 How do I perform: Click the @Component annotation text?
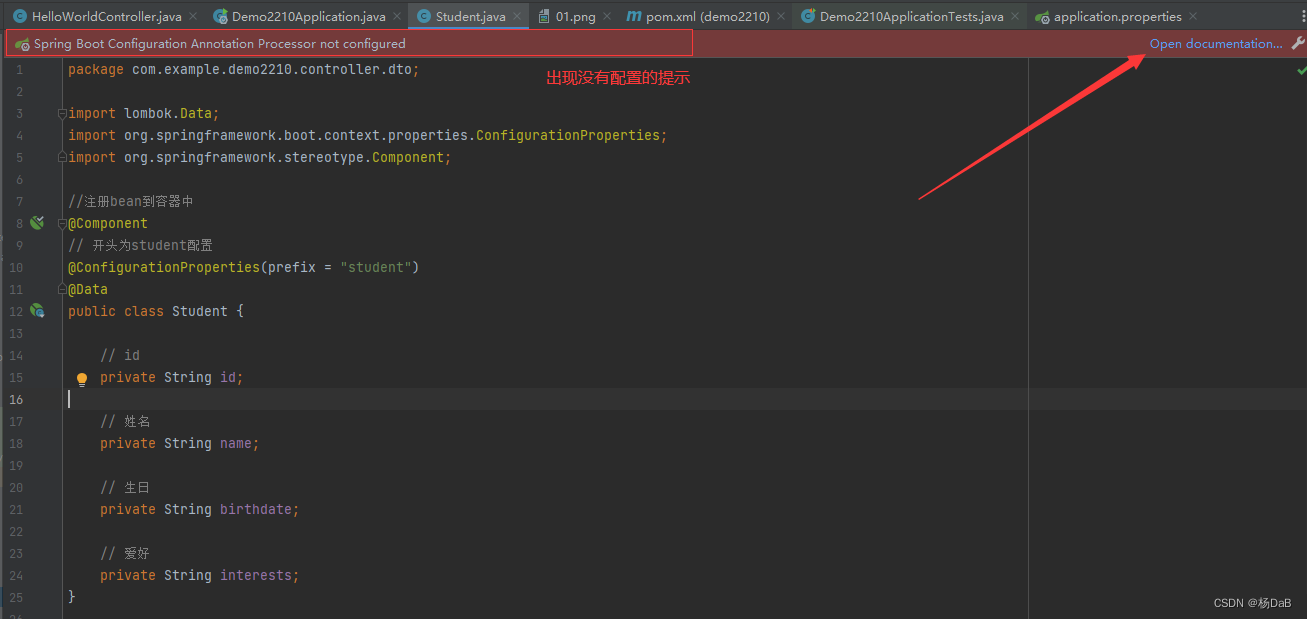pyautogui.click(x=108, y=223)
